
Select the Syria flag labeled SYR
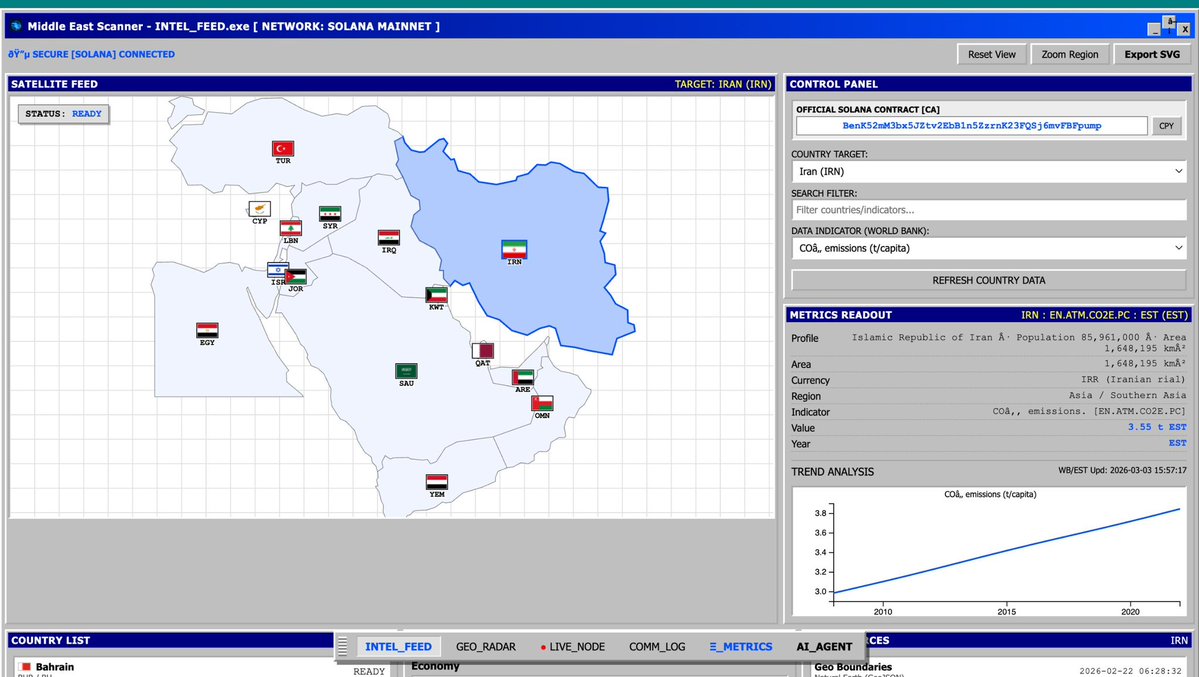330,213
